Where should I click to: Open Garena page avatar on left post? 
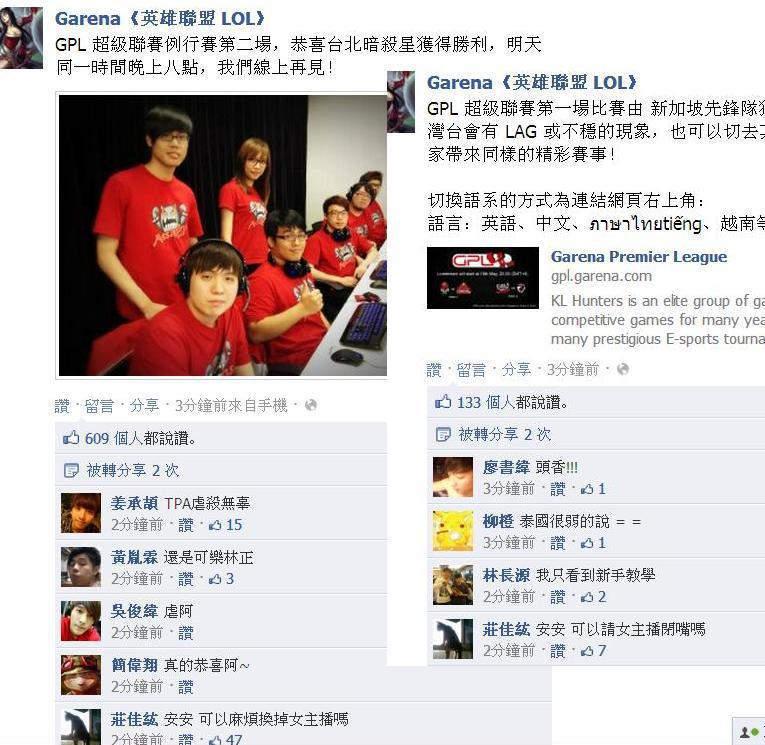click(21, 38)
